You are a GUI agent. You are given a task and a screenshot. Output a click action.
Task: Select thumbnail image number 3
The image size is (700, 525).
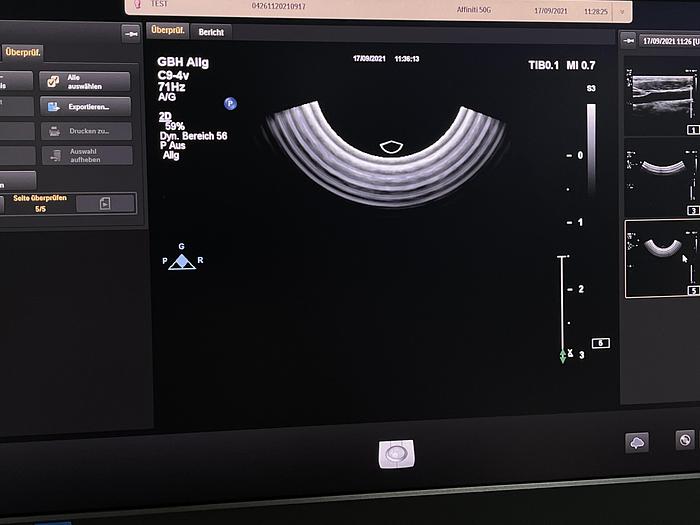click(x=662, y=179)
